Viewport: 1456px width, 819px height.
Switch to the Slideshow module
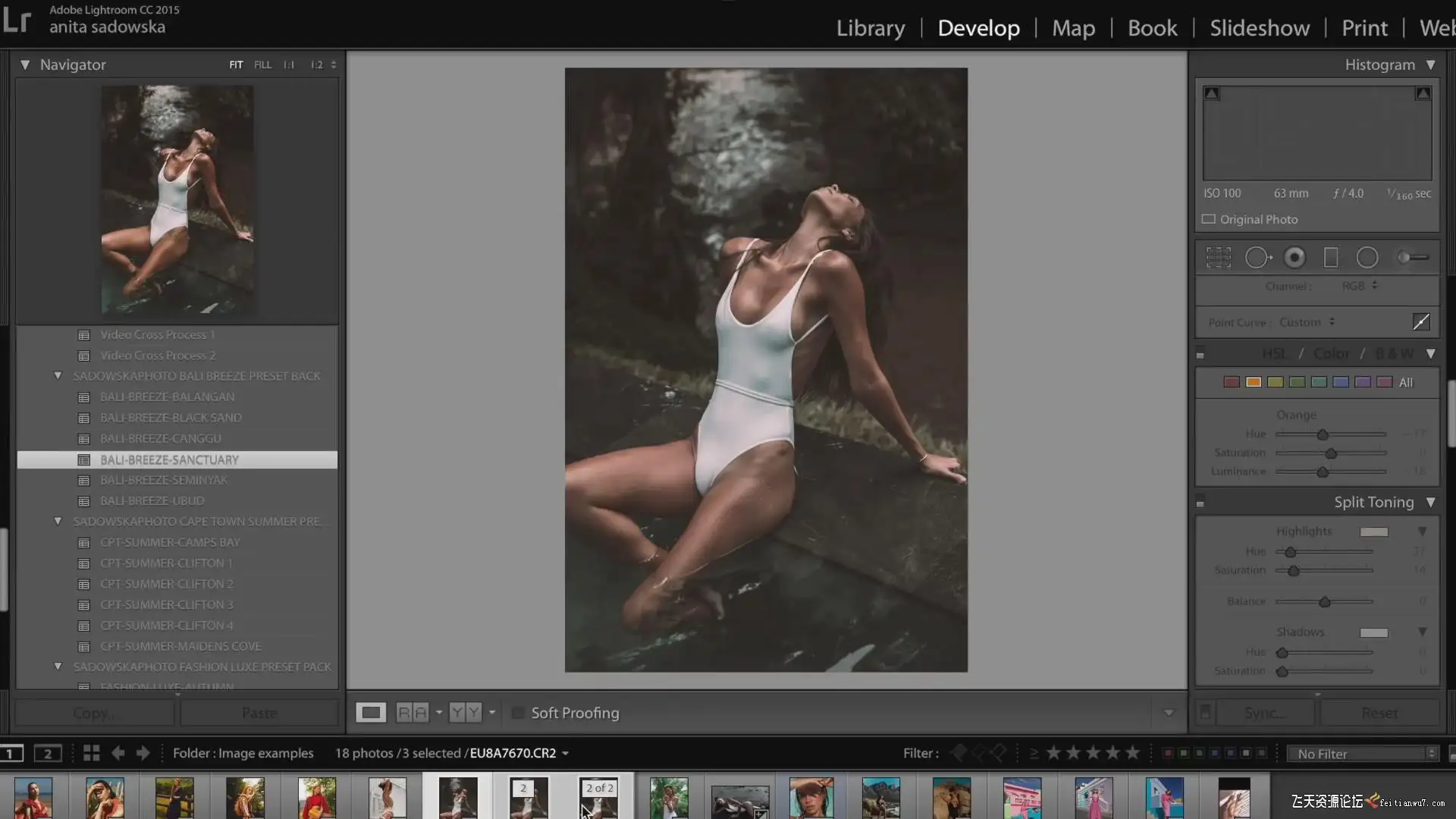[x=1259, y=28]
